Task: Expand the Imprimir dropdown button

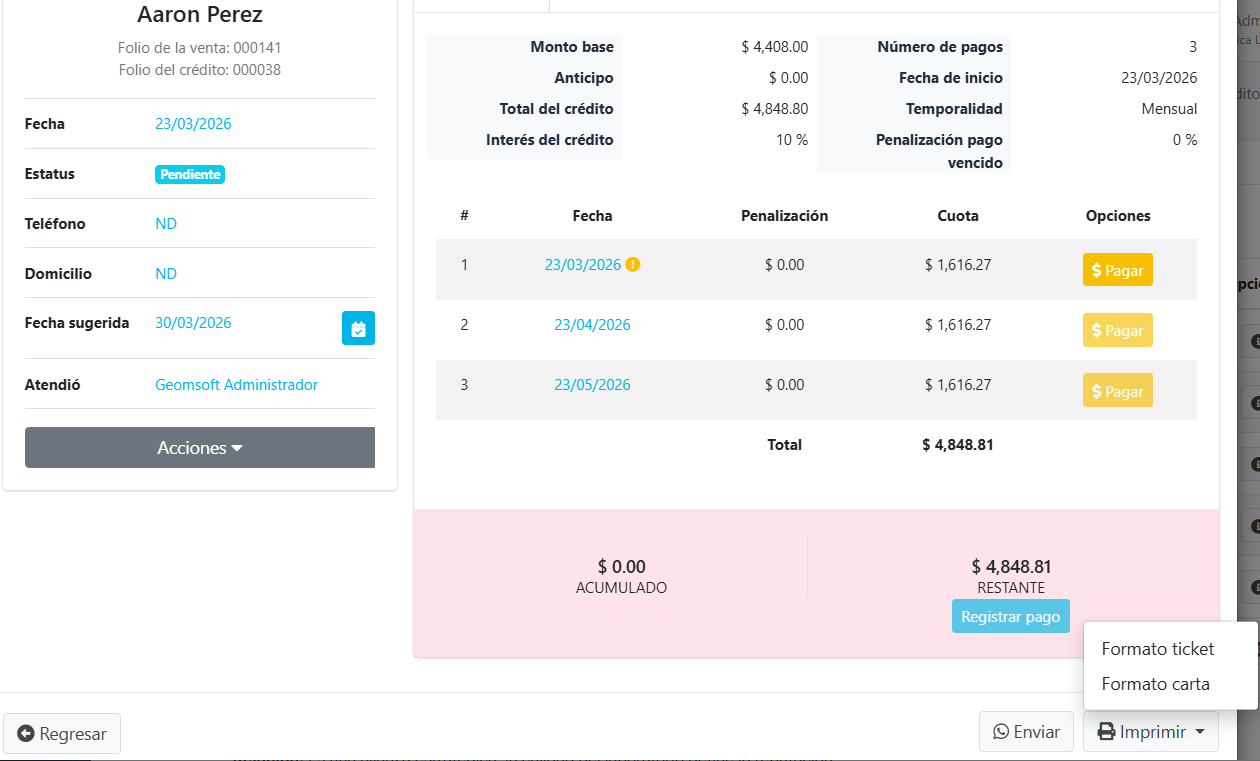Action: tap(1150, 732)
